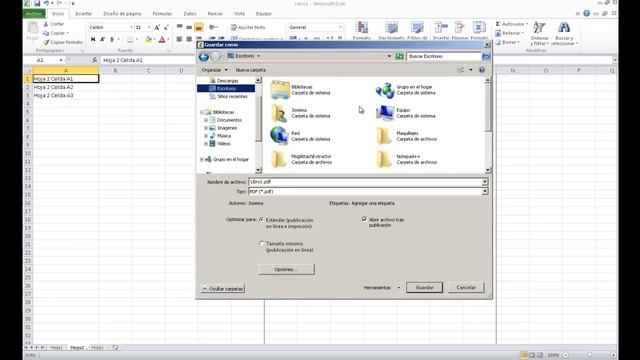Toggle italic (K) in the Excel ribbon

pyautogui.click(x=102, y=40)
